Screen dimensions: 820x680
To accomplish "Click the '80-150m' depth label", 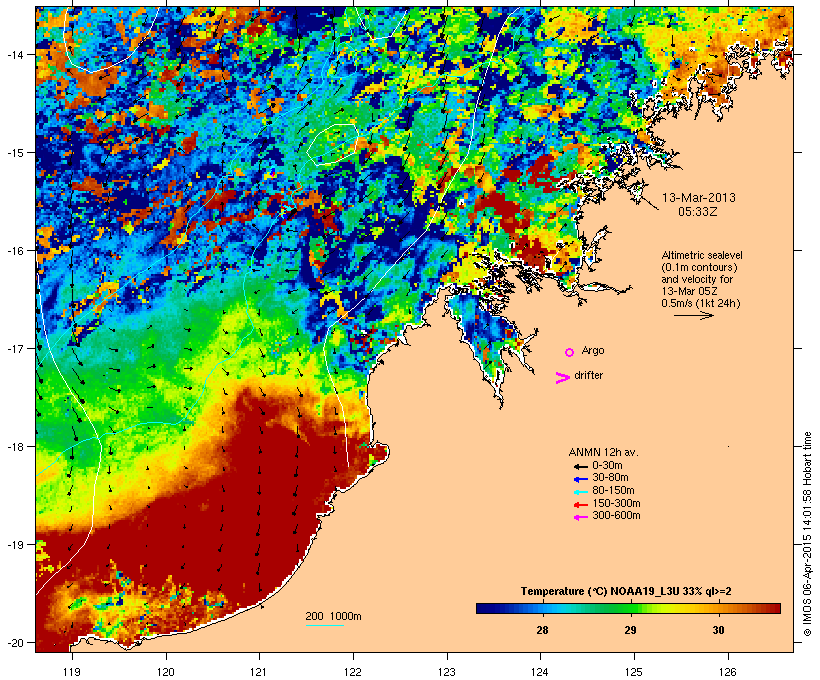I will (613, 491).
